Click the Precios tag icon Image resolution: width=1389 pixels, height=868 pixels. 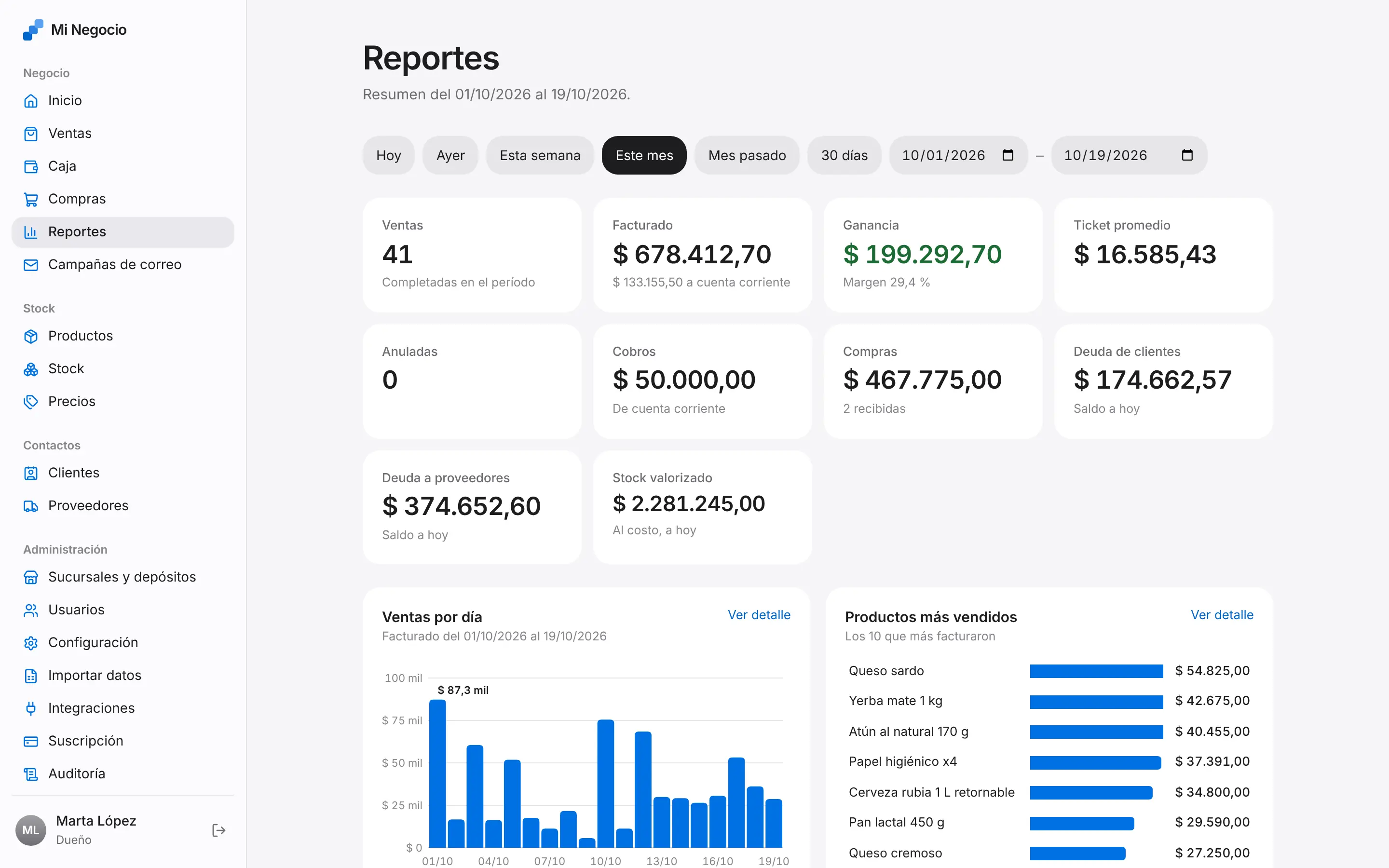click(x=31, y=402)
